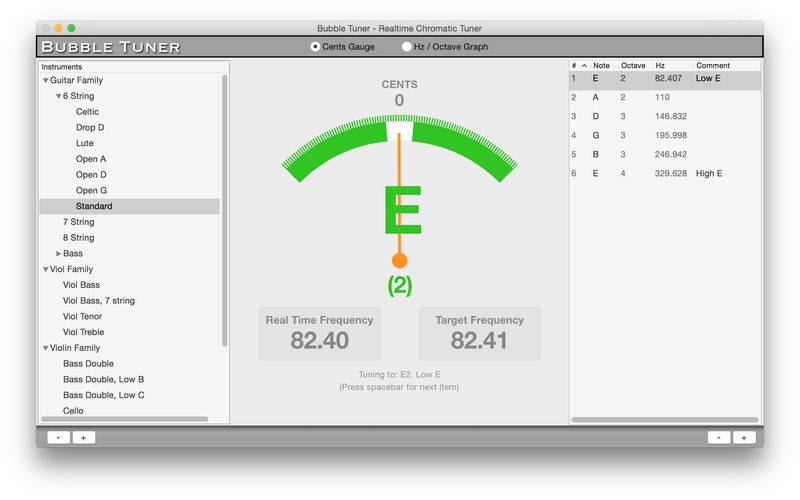Viewport: 800px width, 500px height.
Task: Select note row 1 Low E
Action: (x=665, y=79)
